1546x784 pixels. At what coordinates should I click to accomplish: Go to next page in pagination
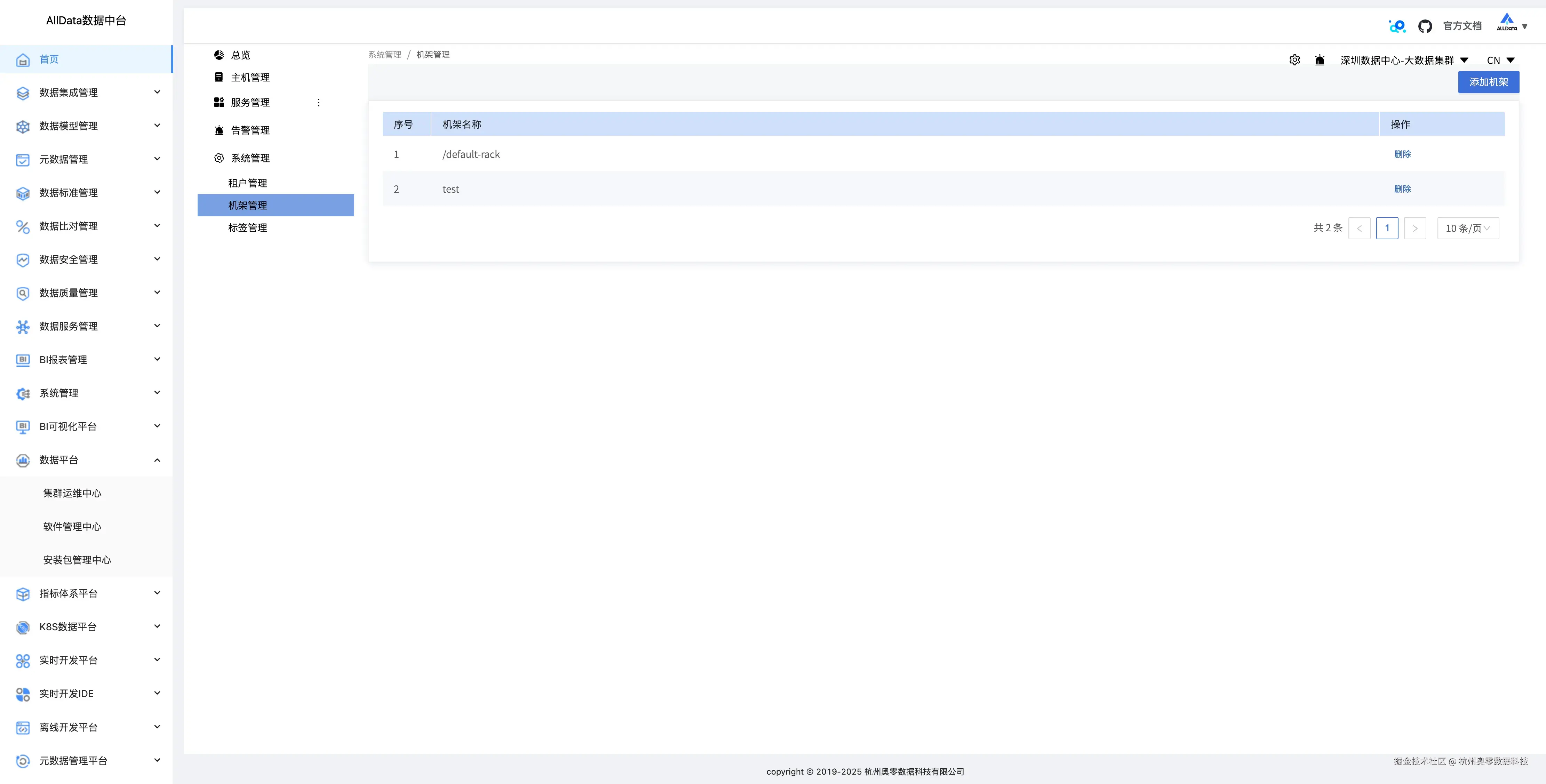point(1414,228)
